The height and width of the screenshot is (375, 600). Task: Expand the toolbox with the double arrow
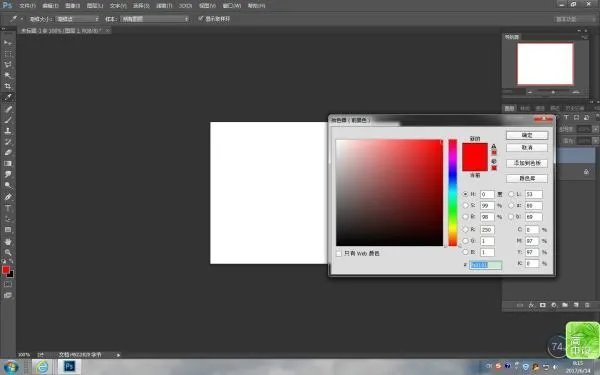(4, 29)
